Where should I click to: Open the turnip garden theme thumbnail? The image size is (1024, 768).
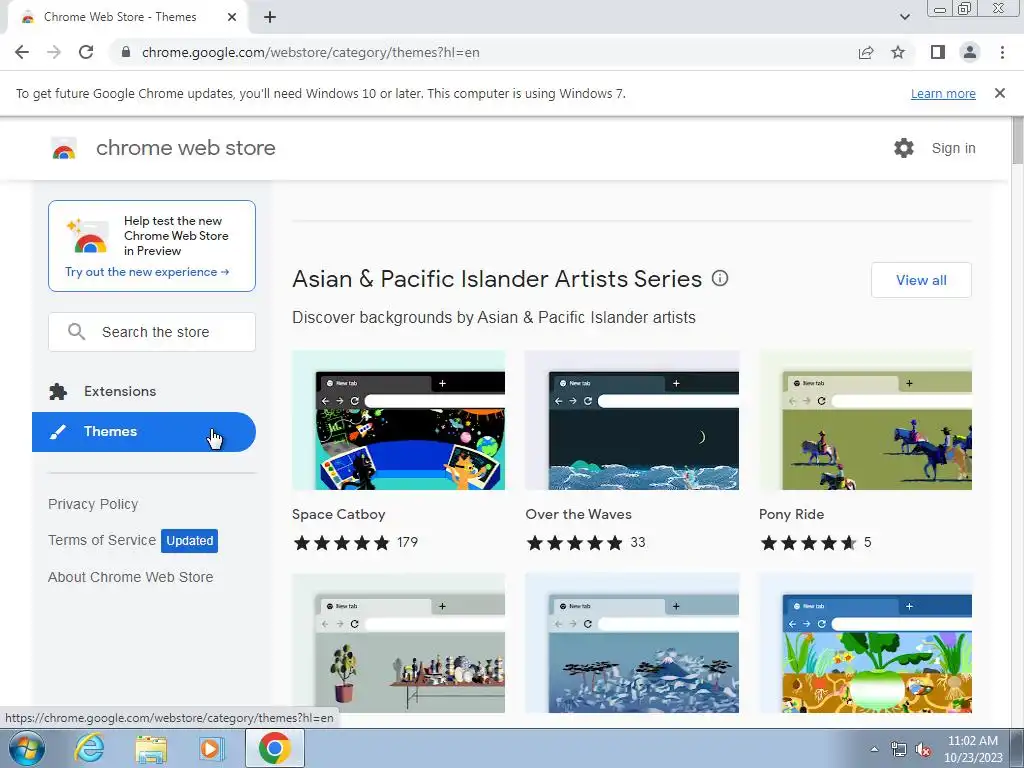(x=865, y=643)
